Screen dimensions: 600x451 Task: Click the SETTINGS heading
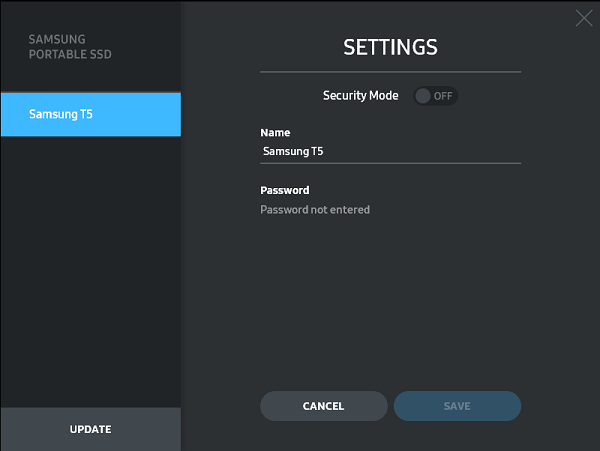coord(390,47)
